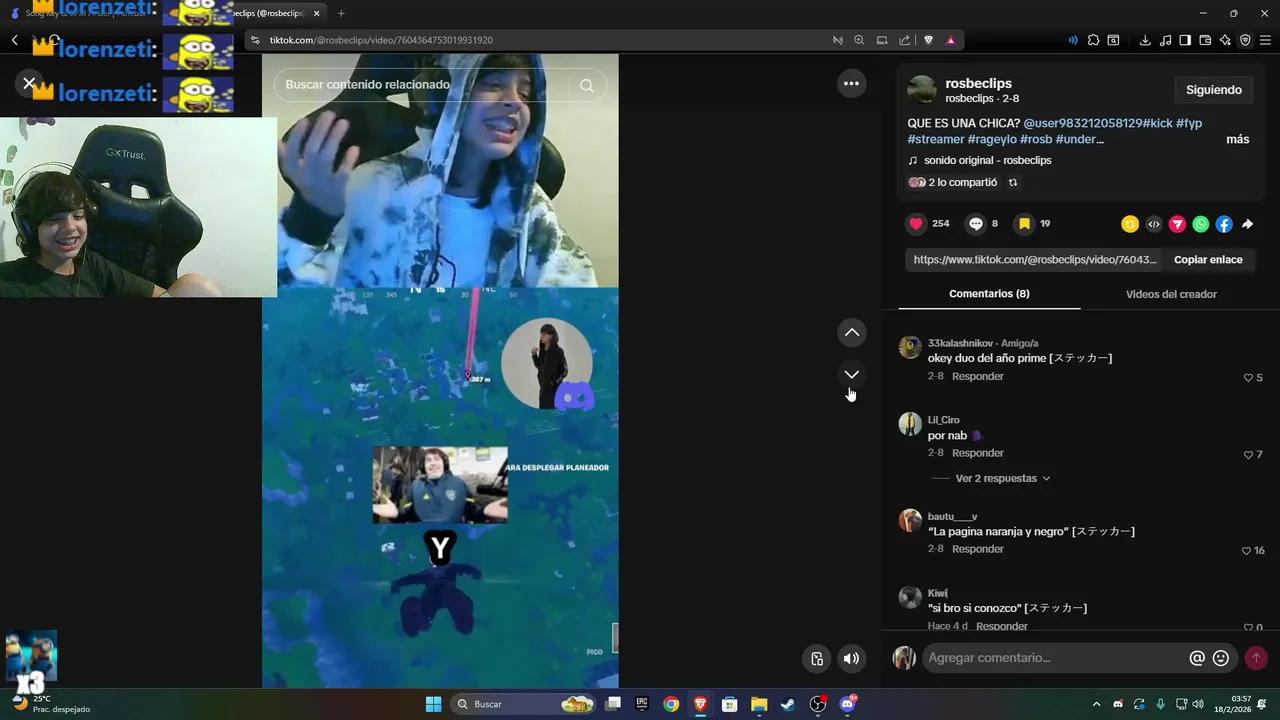Click the magnifier in 'Buscar contenido relacionado'
Screen dimensions: 1280x720
click(x=587, y=85)
